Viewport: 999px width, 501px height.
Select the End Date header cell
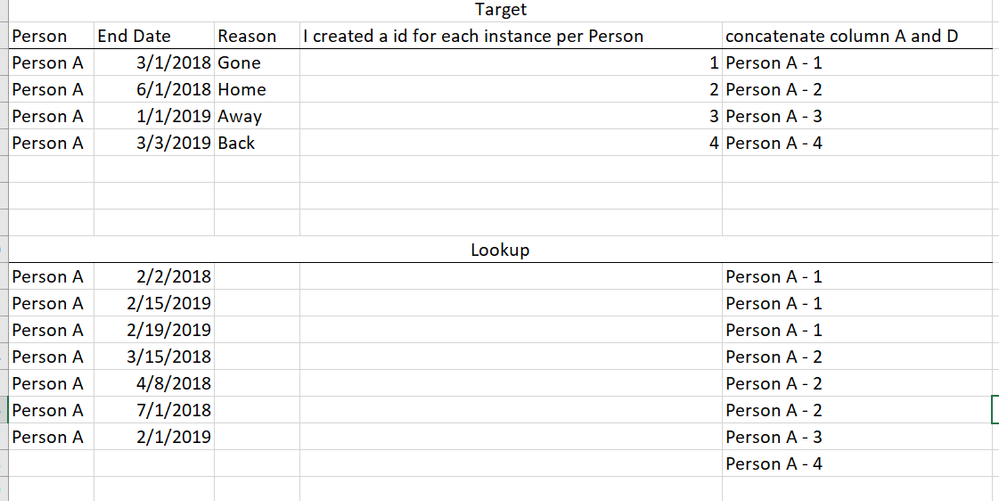point(134,36)
